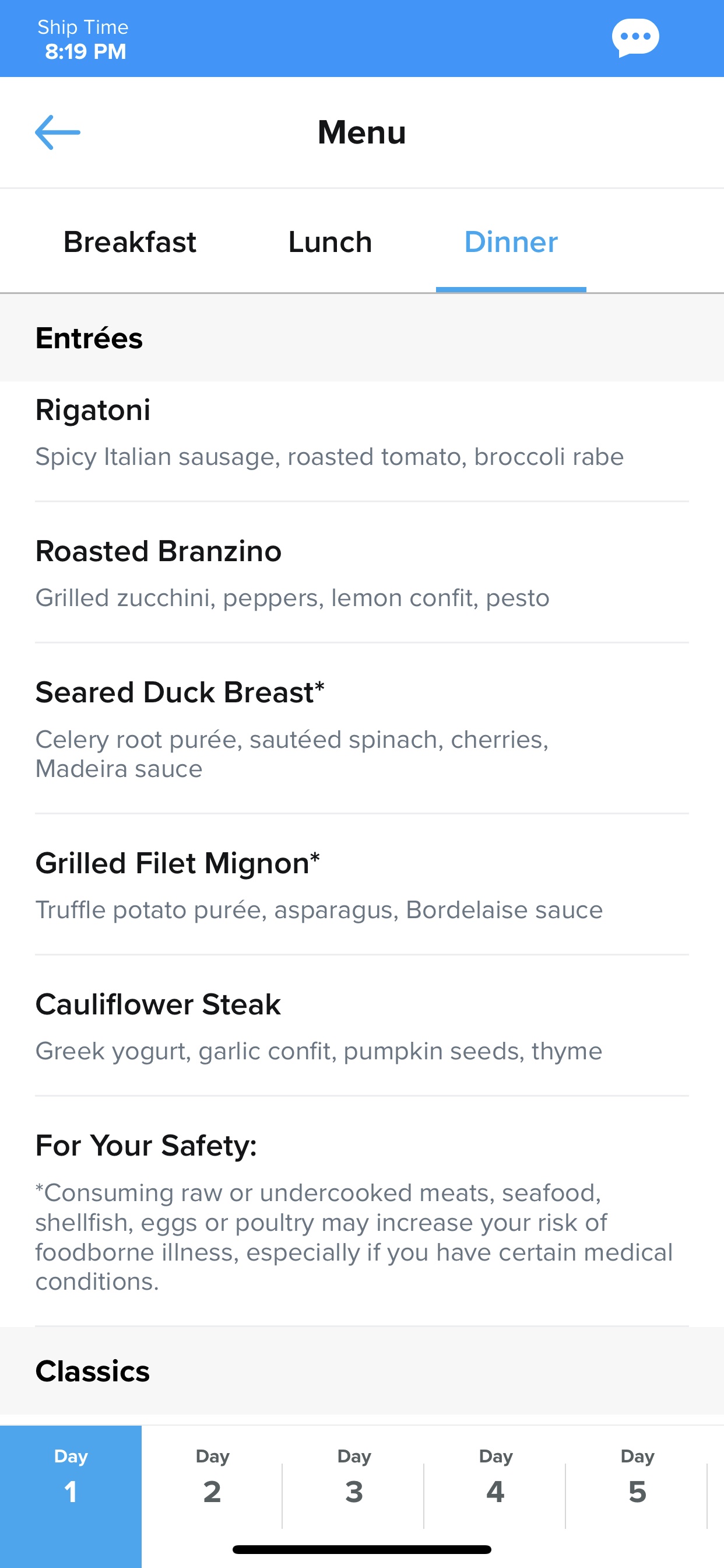Open the Seared Duck Breast item
Image resolution: width=724 pixels, height=1568 pixels.
[x=362, y=729]
